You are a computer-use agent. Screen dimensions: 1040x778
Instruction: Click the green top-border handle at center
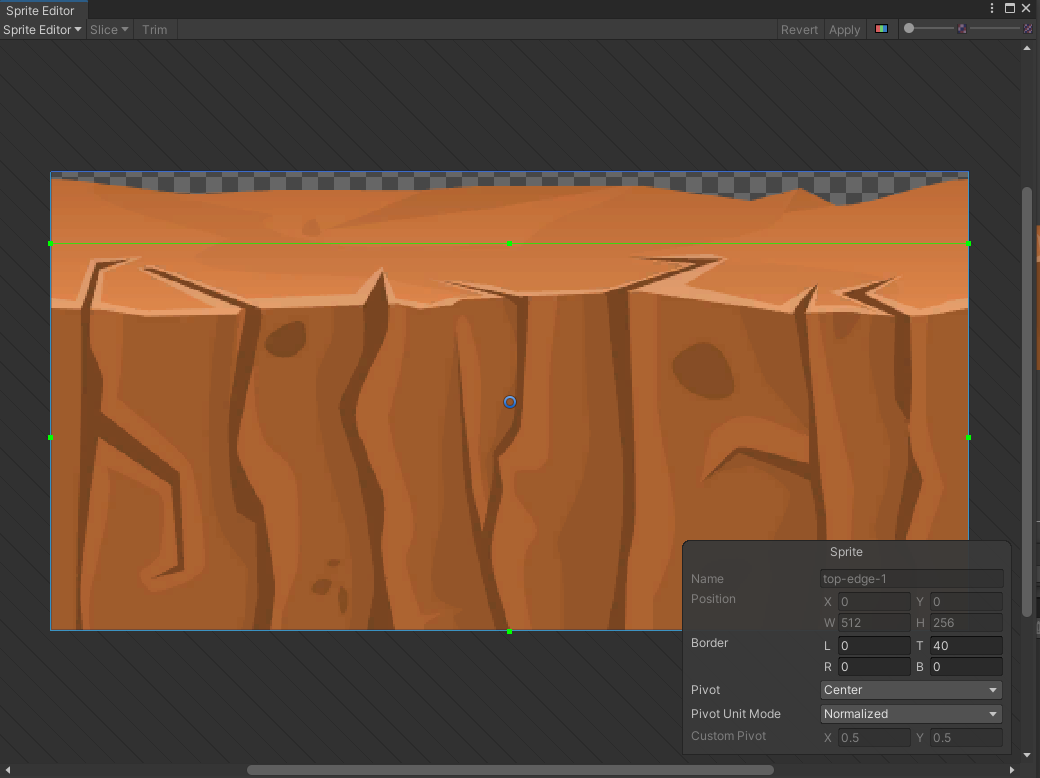(509, 243)
